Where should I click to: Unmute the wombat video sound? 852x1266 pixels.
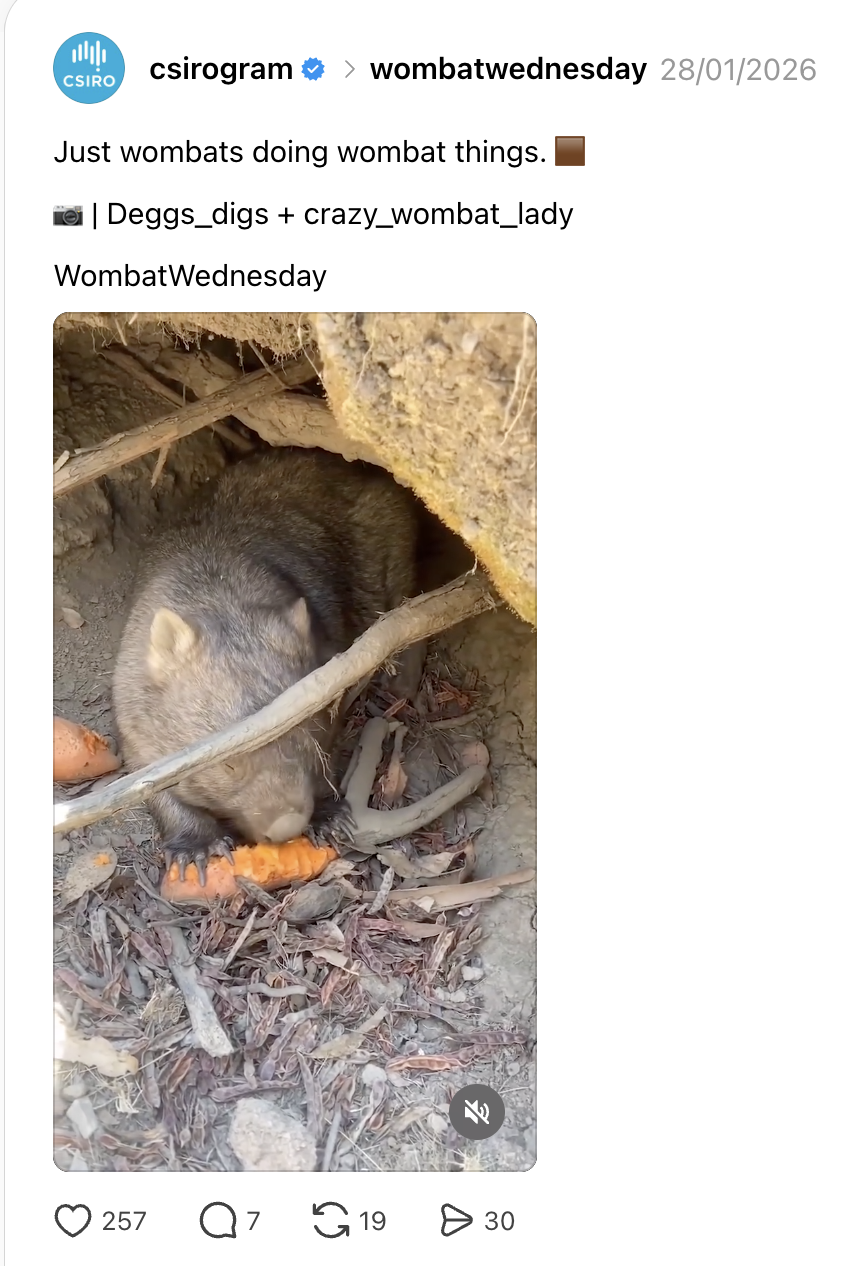click(x=477, y=1111)
